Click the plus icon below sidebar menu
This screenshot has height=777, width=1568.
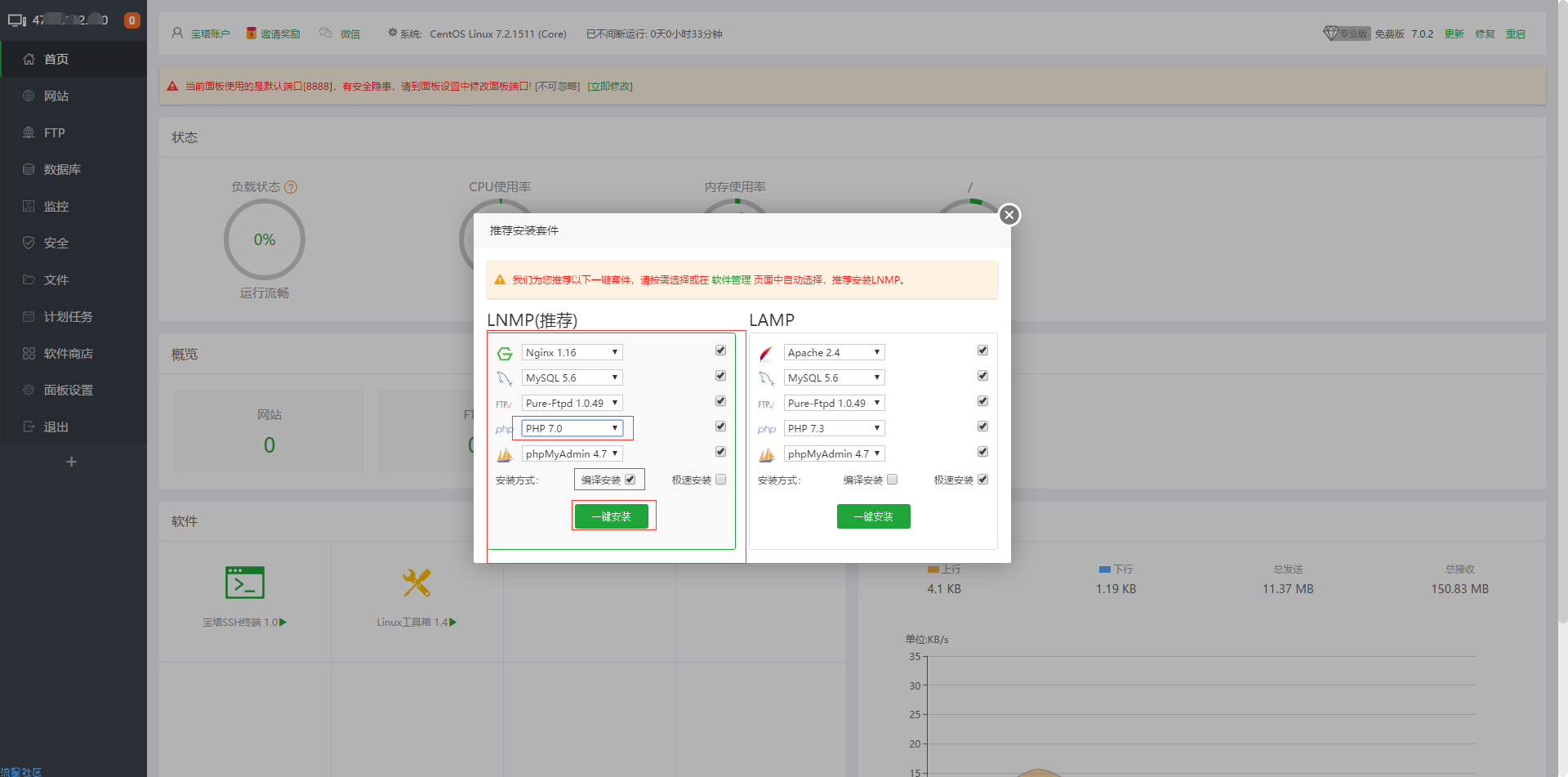coord(72,462)
